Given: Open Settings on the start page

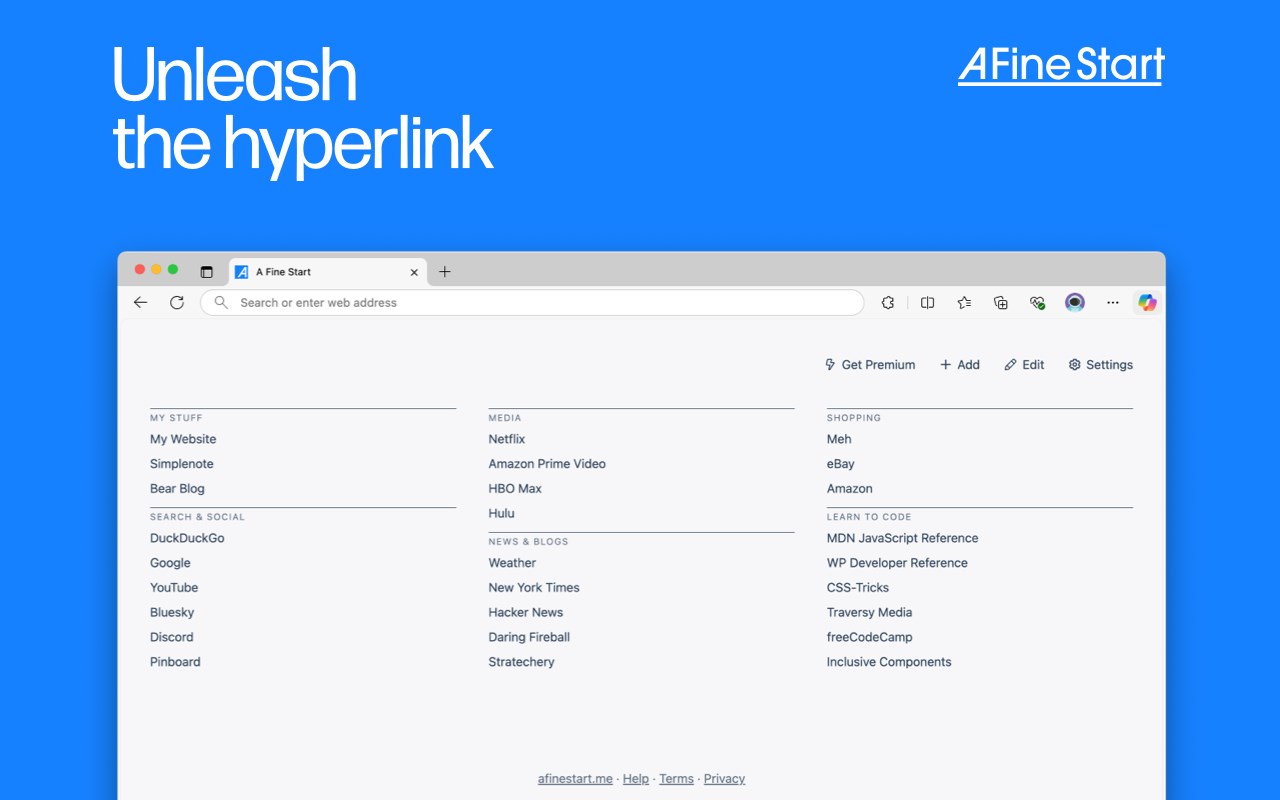Looking at the screenshot, I should click(1100, 365).
